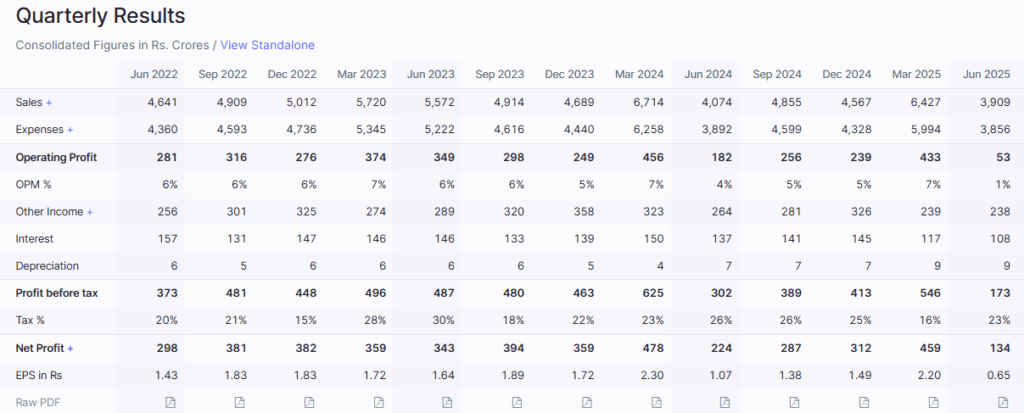Image resolution: width=1024 pixels, height=413 pixels.
Task: Click the View Standalone link
Action: (267, 45)
